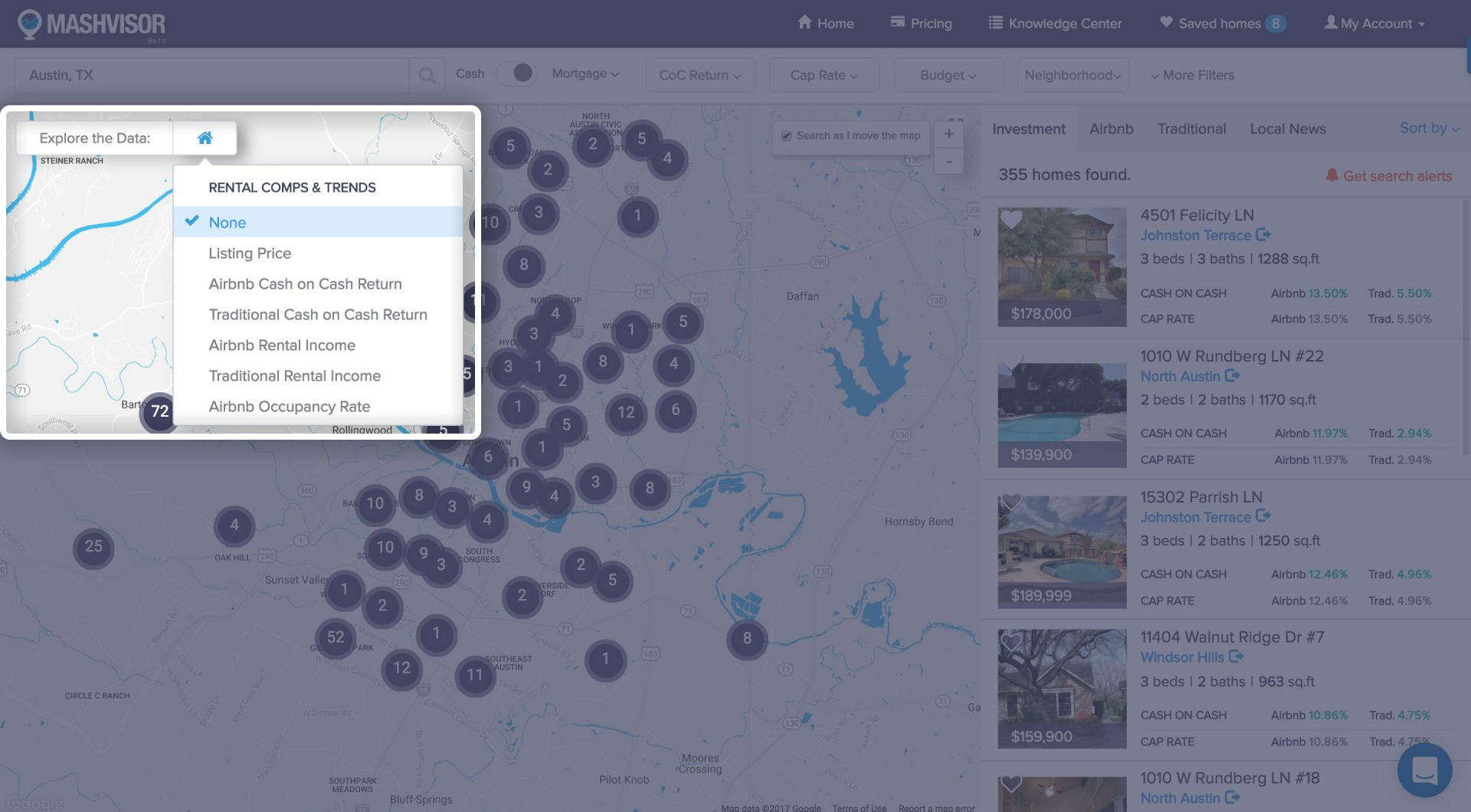Click the map zoom-in plus control
The width and height of the screenshot is (1471, 812).
pyautogui.click(x=948, y=133)
